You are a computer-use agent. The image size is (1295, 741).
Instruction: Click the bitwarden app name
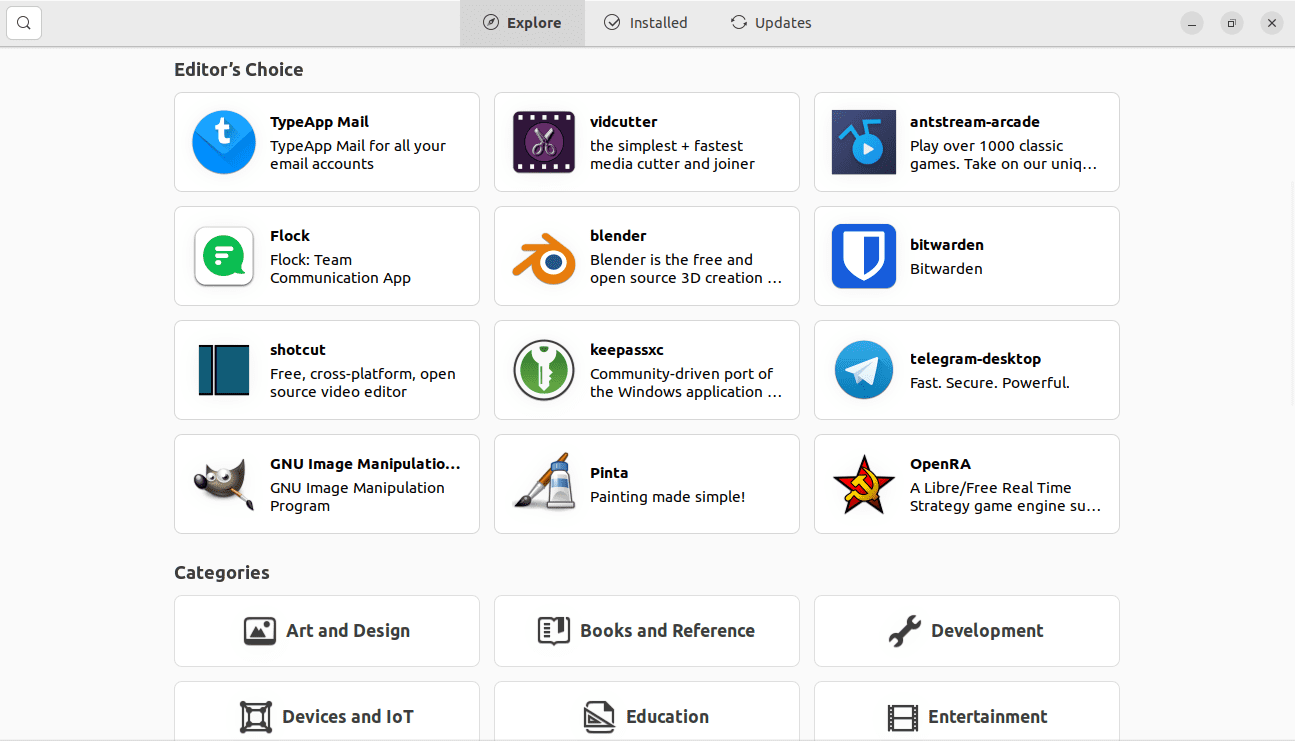coord(947,245)
